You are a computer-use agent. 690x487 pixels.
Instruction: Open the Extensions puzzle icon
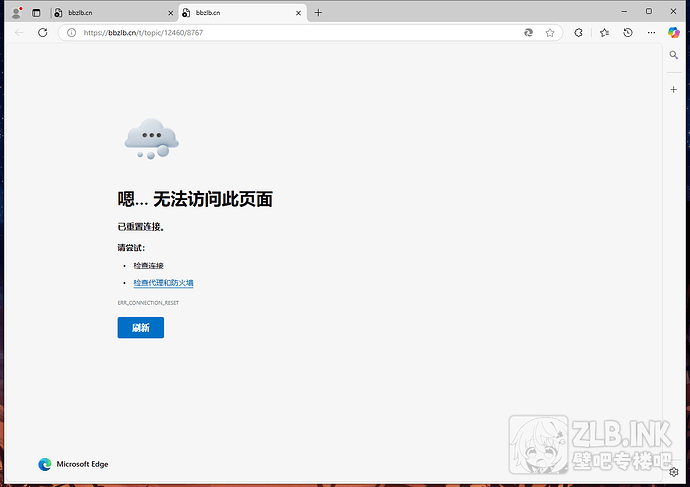click(578, 33)
